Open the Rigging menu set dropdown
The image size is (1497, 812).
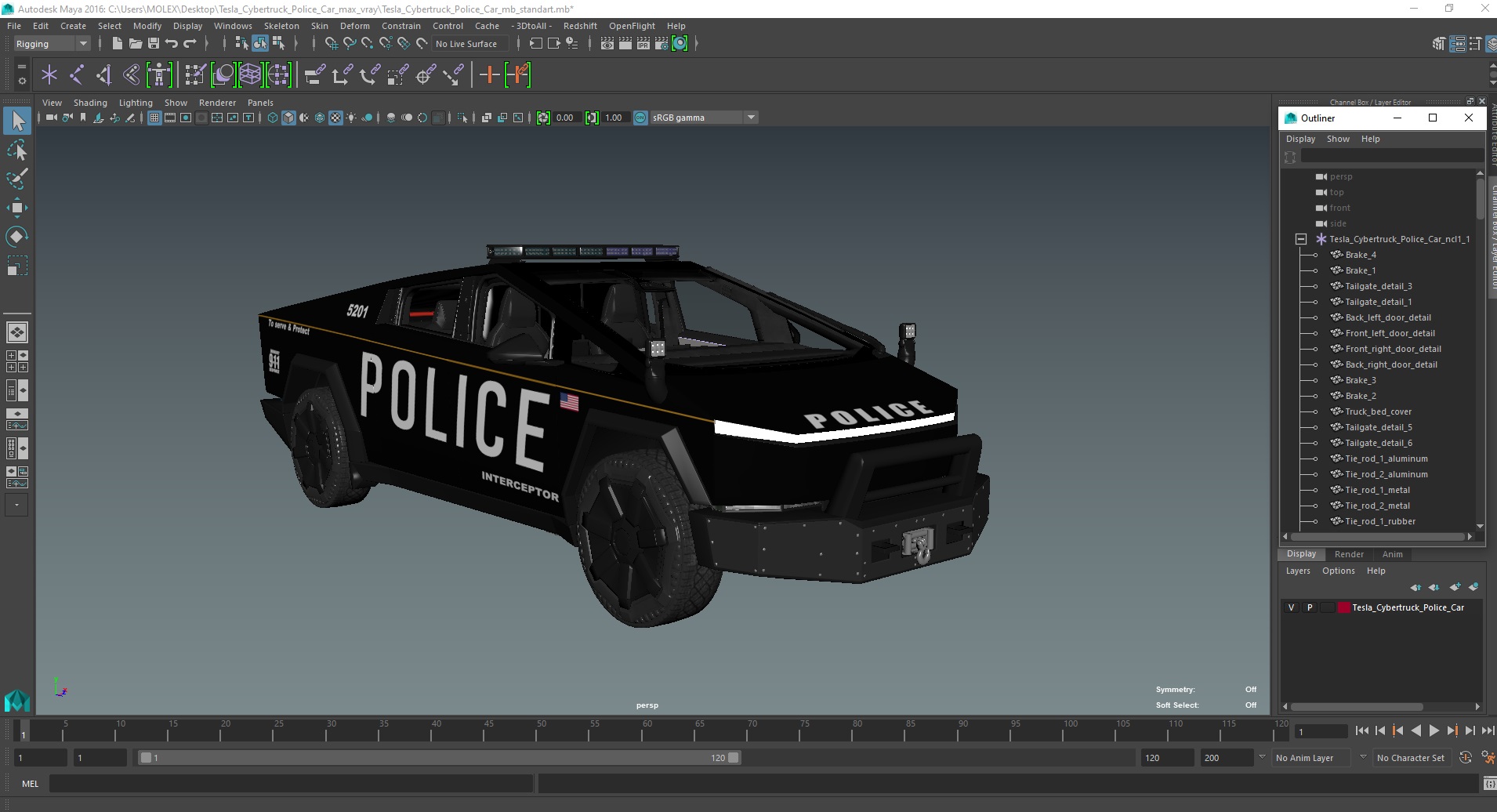pyautogui.click(x=52, y=44)
